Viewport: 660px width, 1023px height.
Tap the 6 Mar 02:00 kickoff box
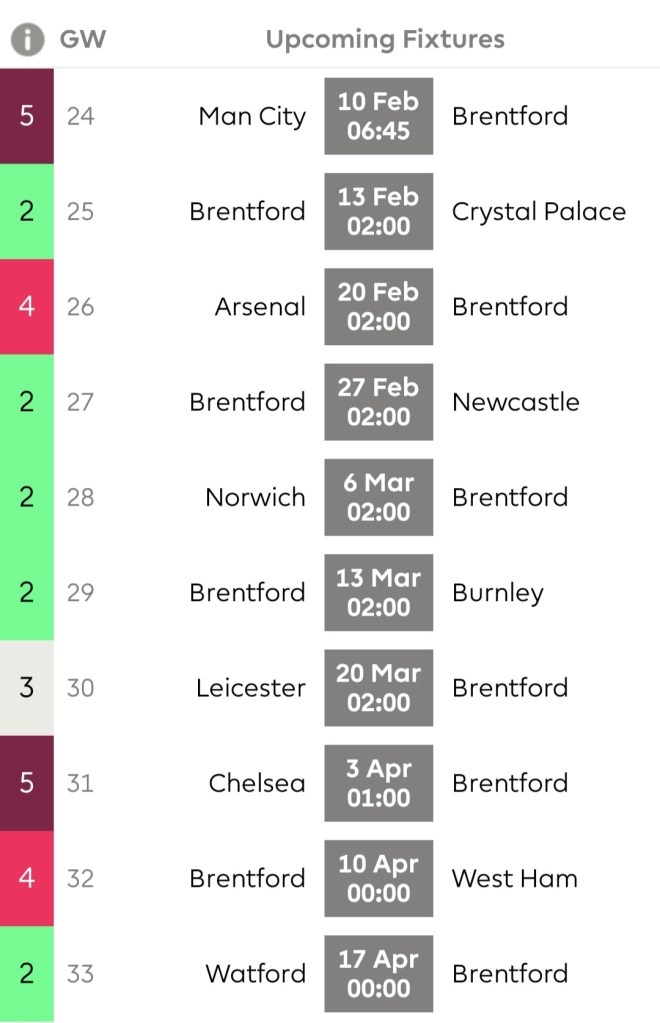click(378, 497)
